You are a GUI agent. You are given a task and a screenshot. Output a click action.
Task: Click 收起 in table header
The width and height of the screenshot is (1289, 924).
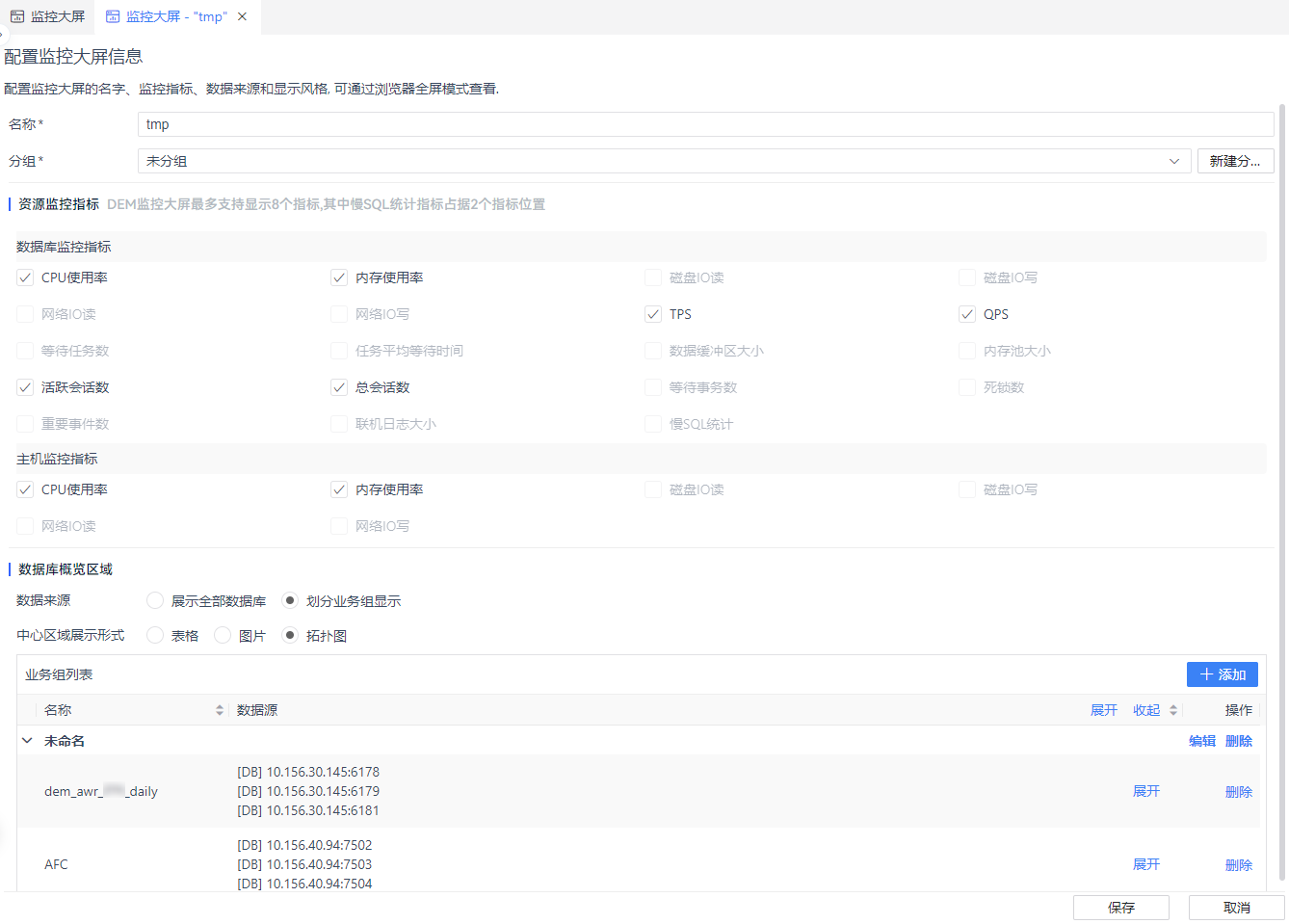click(1146, 710)
